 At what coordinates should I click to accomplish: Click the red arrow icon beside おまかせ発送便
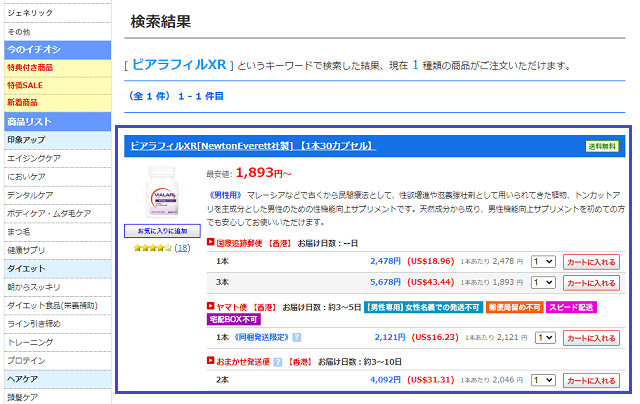[x=211, y=360]
